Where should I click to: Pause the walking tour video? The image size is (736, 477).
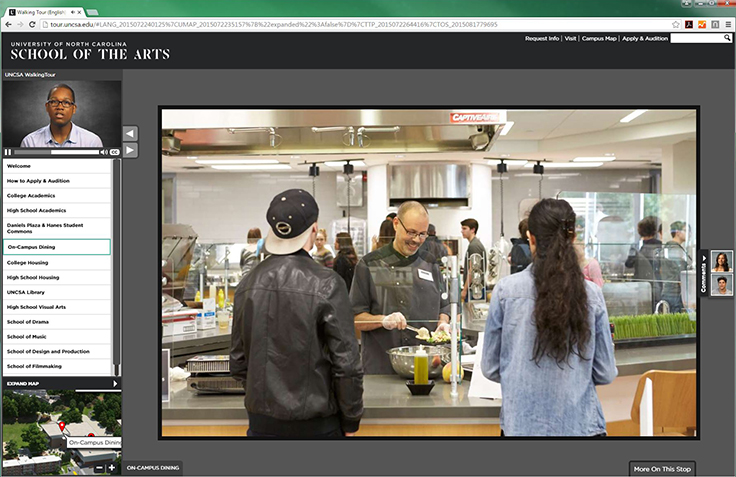pyautogui.click(x=8, y=152)
